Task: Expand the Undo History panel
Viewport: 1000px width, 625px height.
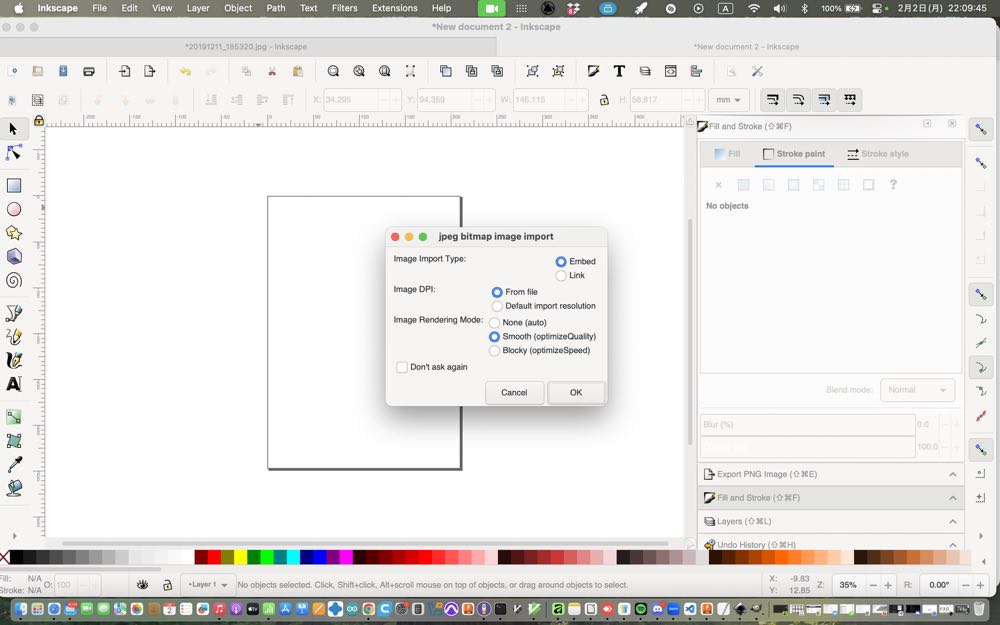Action: [831, 544]
